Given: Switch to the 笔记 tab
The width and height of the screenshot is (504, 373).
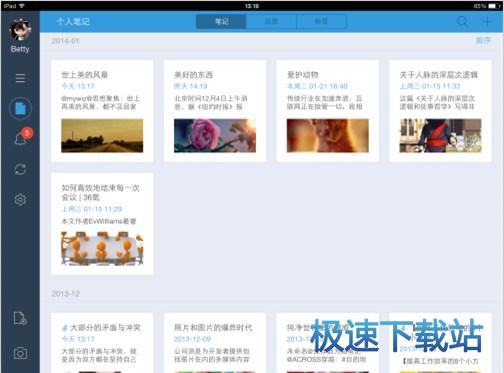Looking at the screenshot, I should pyautogui.click(x=221, y=22).
